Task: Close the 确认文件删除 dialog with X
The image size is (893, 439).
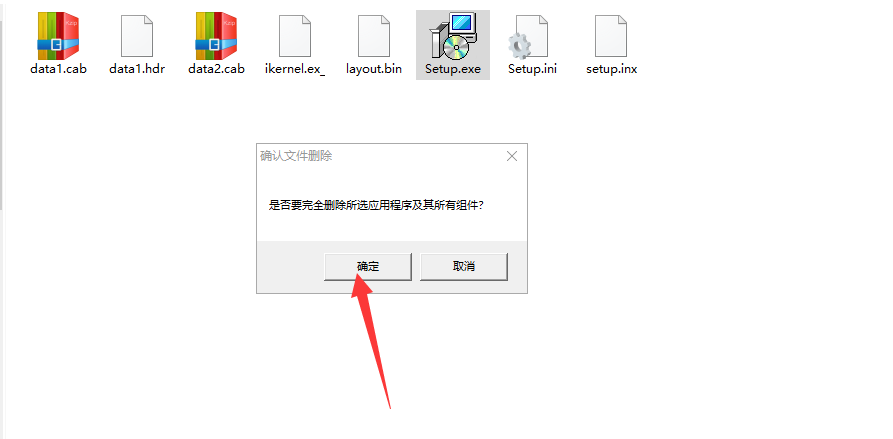Action: tap(512, 156)
